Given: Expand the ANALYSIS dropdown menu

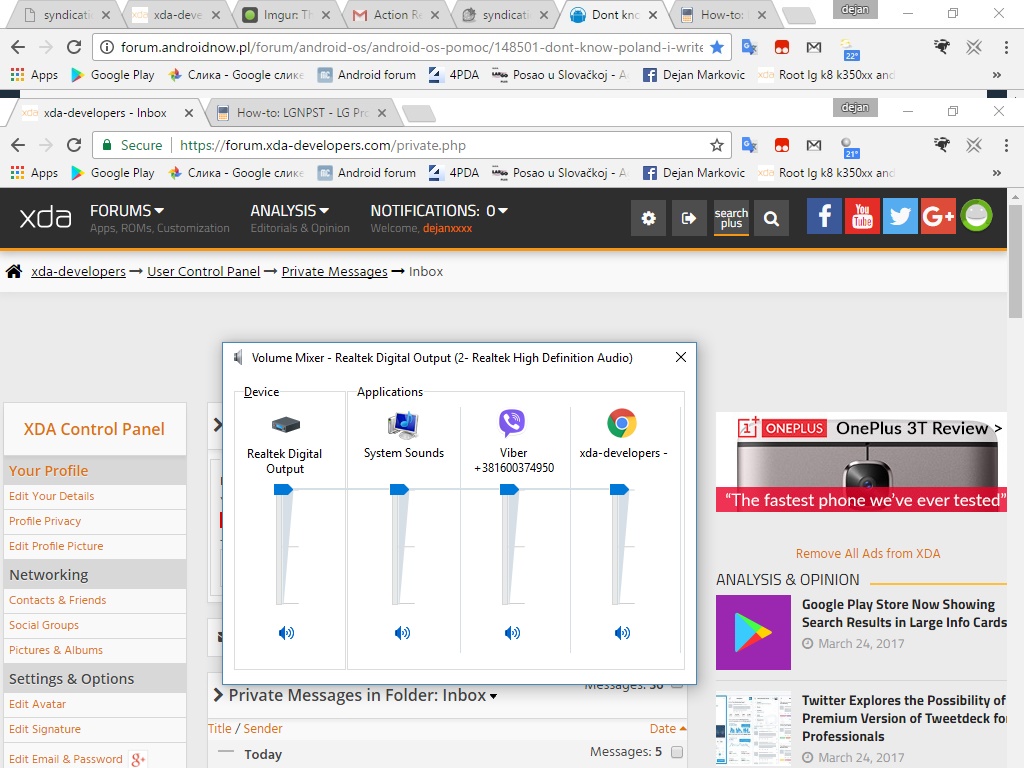Looking at the screenshot, I should pos(289,211).
